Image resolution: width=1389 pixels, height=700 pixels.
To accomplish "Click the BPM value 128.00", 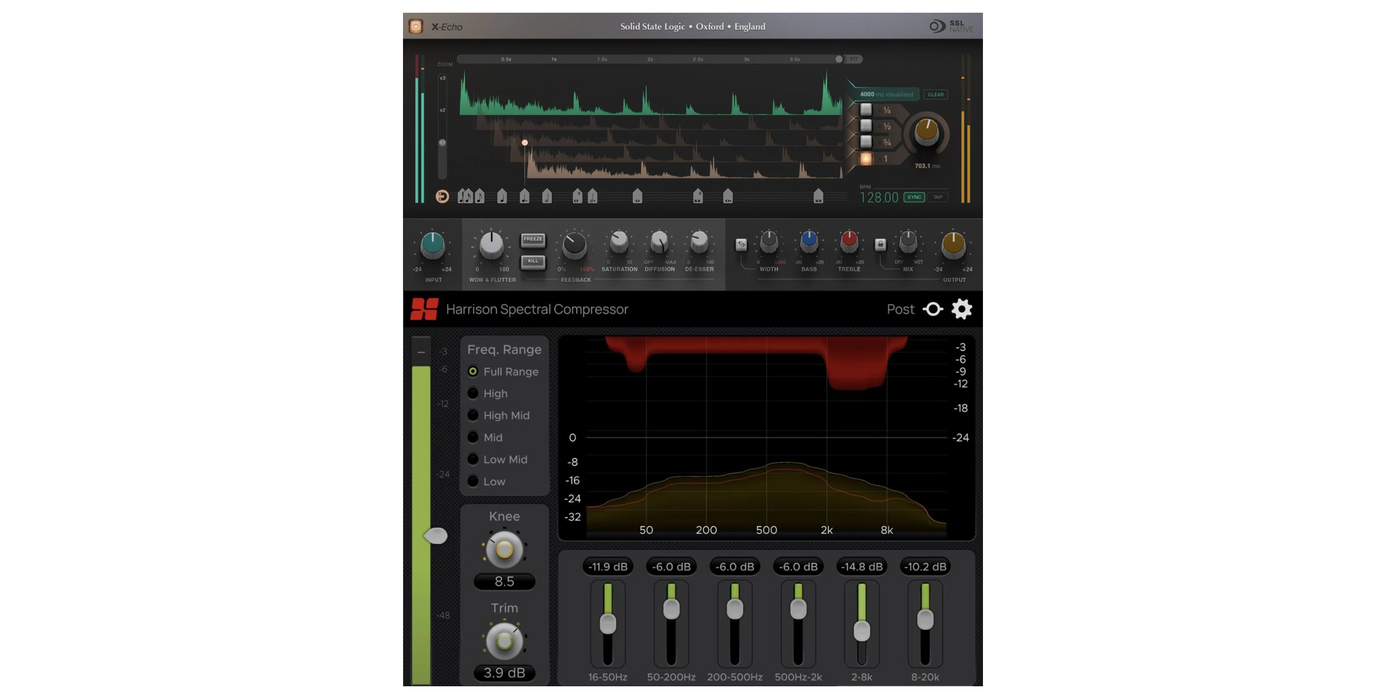I will [x=879, y=198].
